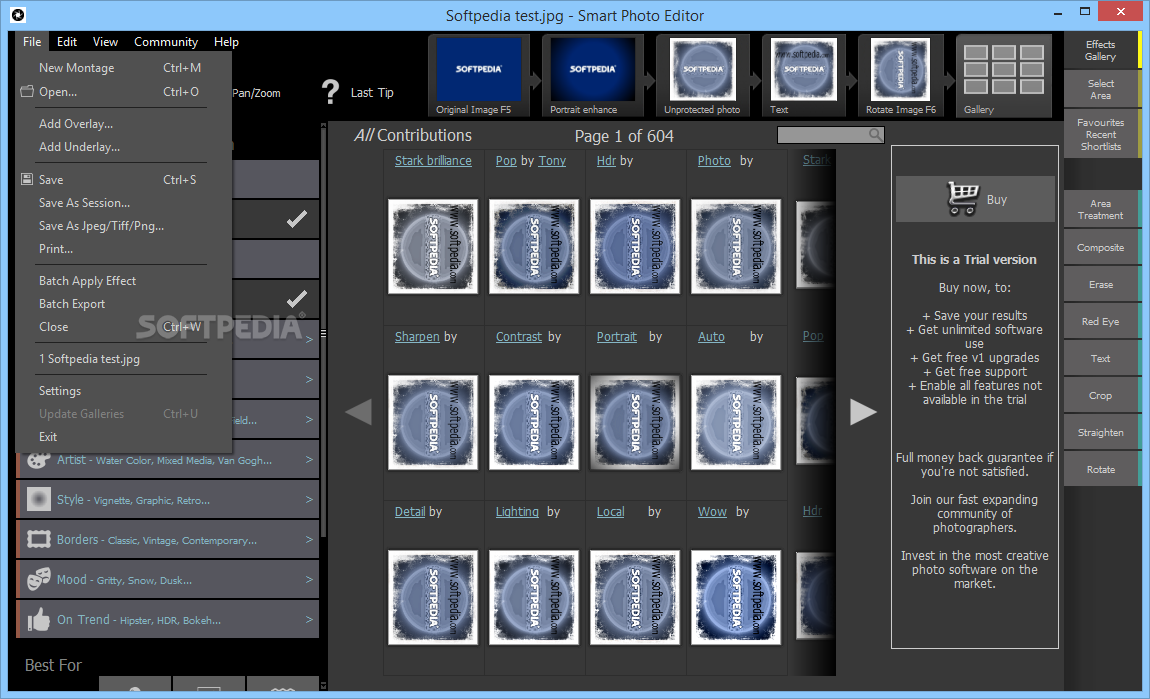Viewport: 1150px width, 699px height.
Task: Open the Sharpen effect link
Action: [x=417, y=337]
